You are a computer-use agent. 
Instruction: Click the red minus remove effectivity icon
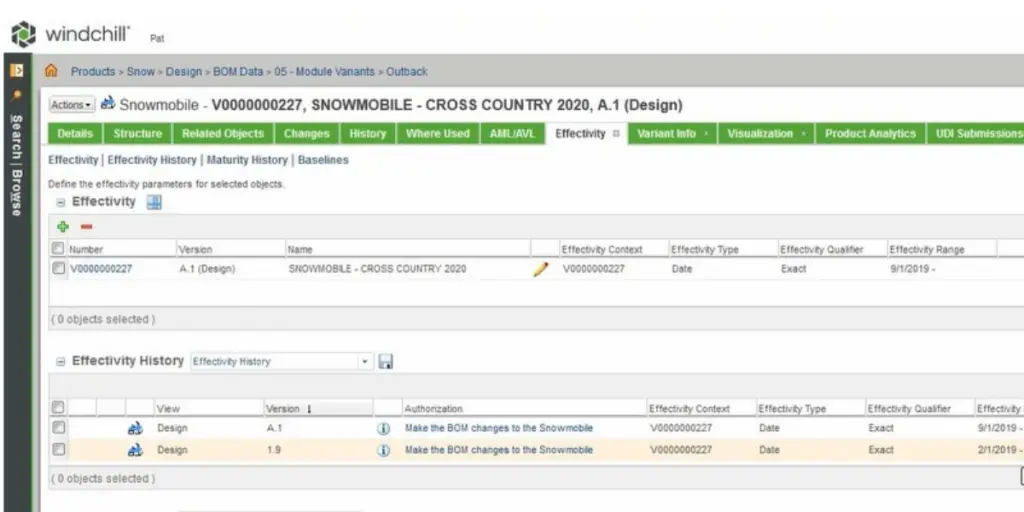click(x=86, y=226)
